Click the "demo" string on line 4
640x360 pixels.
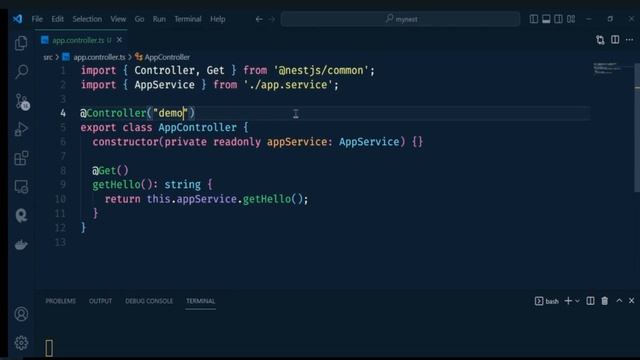click(x=171, y=113)
